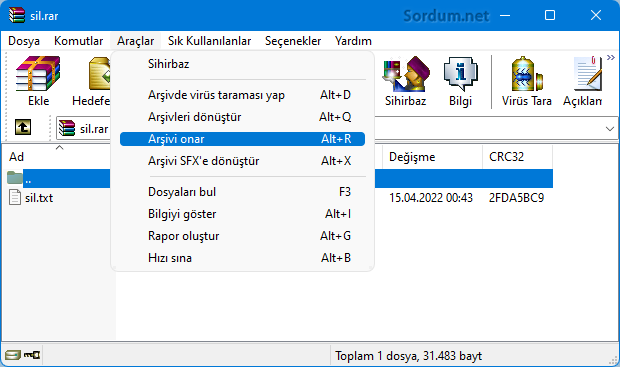Click the sil.rar archive icon in address bar
Screen dimensions: 620x367
coord(67,129)
